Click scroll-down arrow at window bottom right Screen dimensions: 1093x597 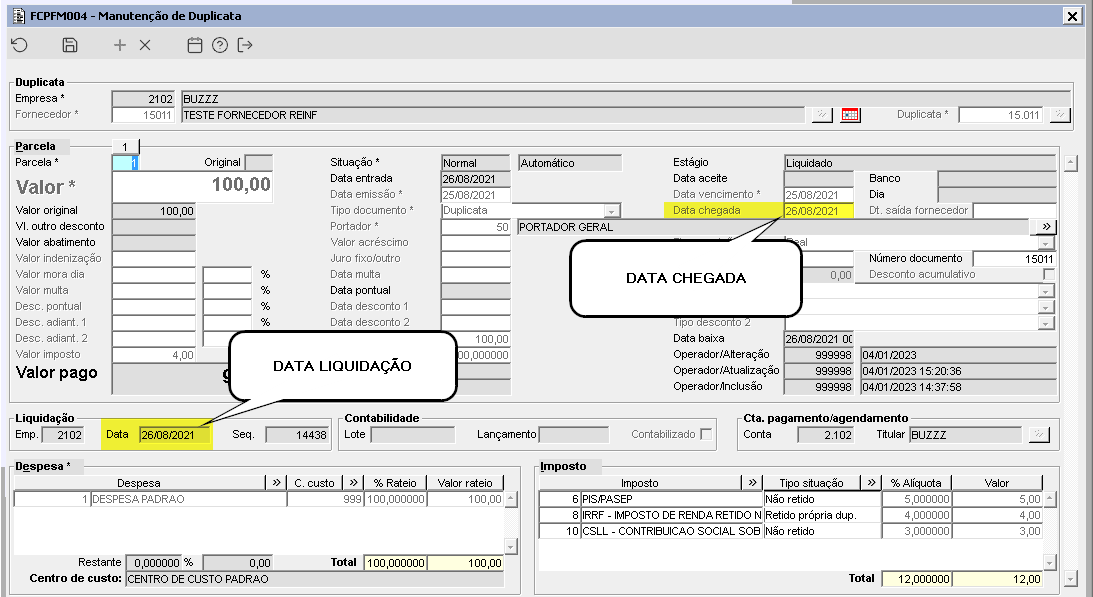1071,578
